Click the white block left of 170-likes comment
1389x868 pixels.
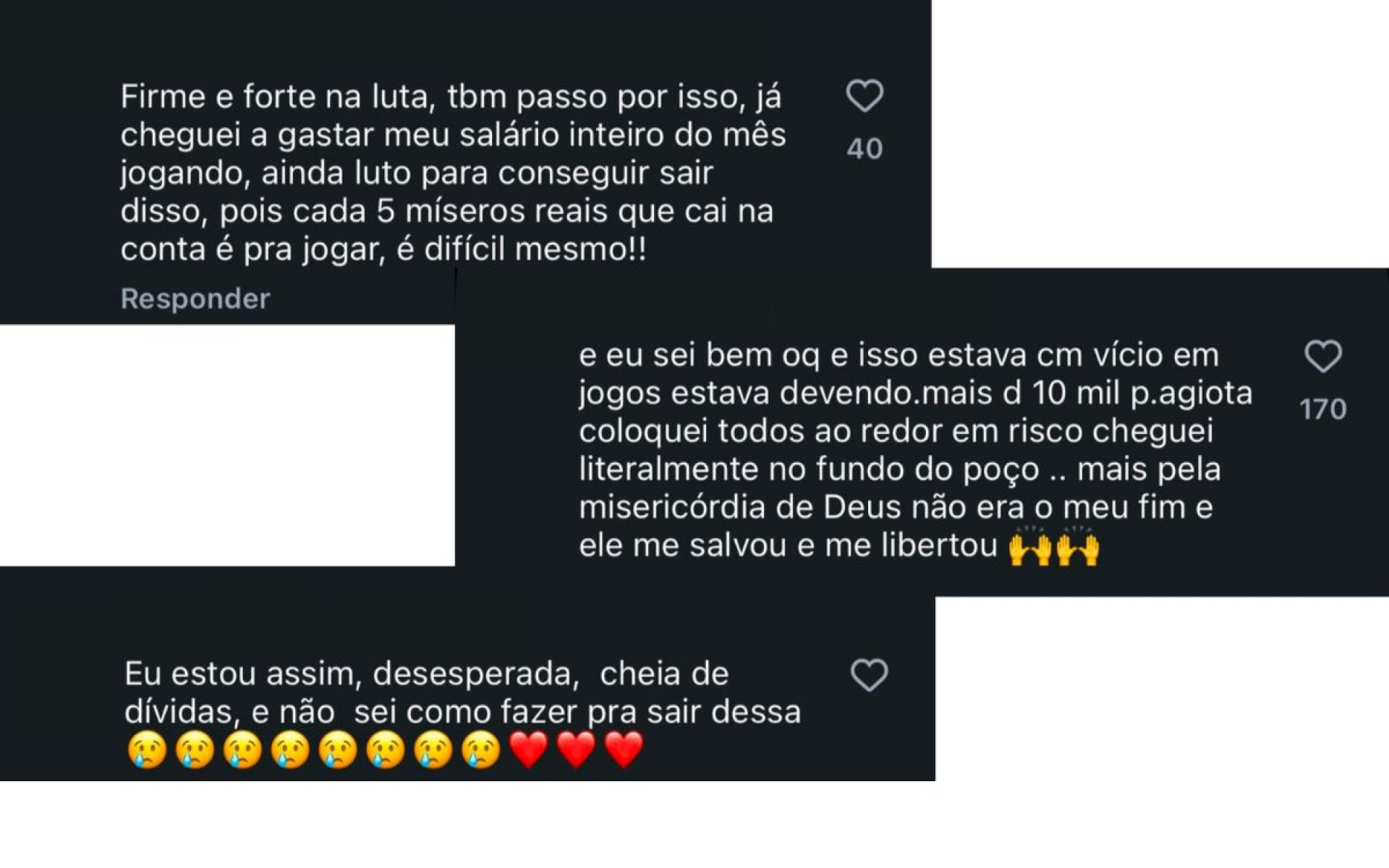[227, 445]
